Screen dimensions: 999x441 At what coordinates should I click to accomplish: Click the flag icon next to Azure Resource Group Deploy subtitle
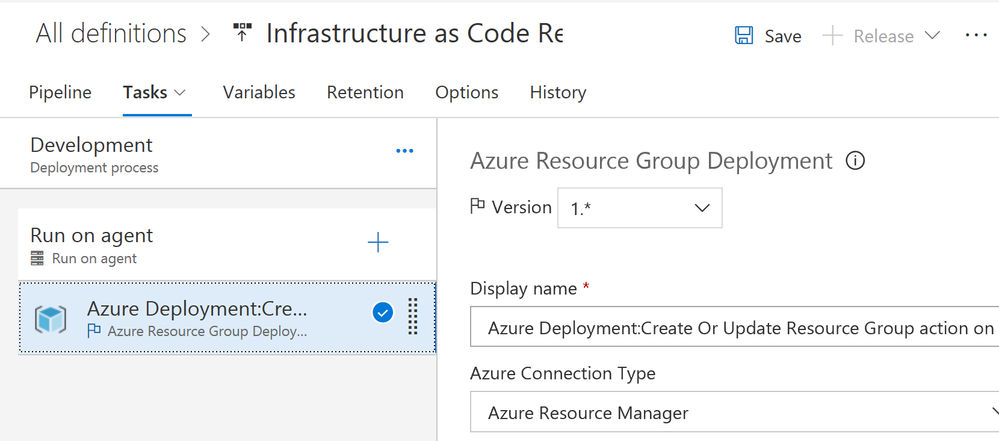tap(94, 331)
